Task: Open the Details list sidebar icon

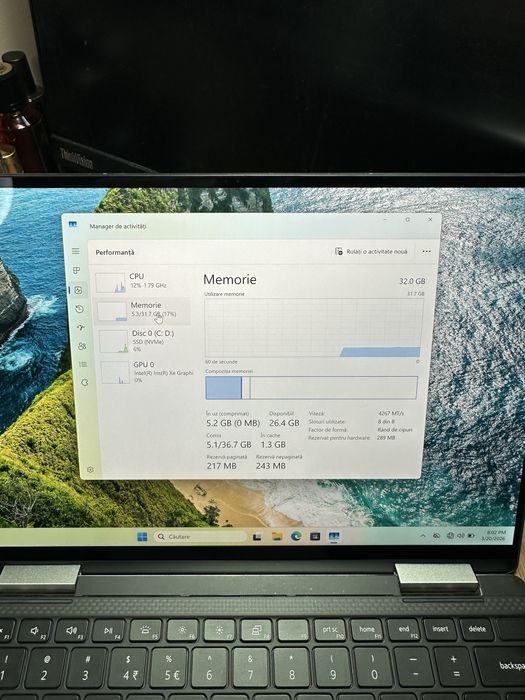Action: [83, 364]
